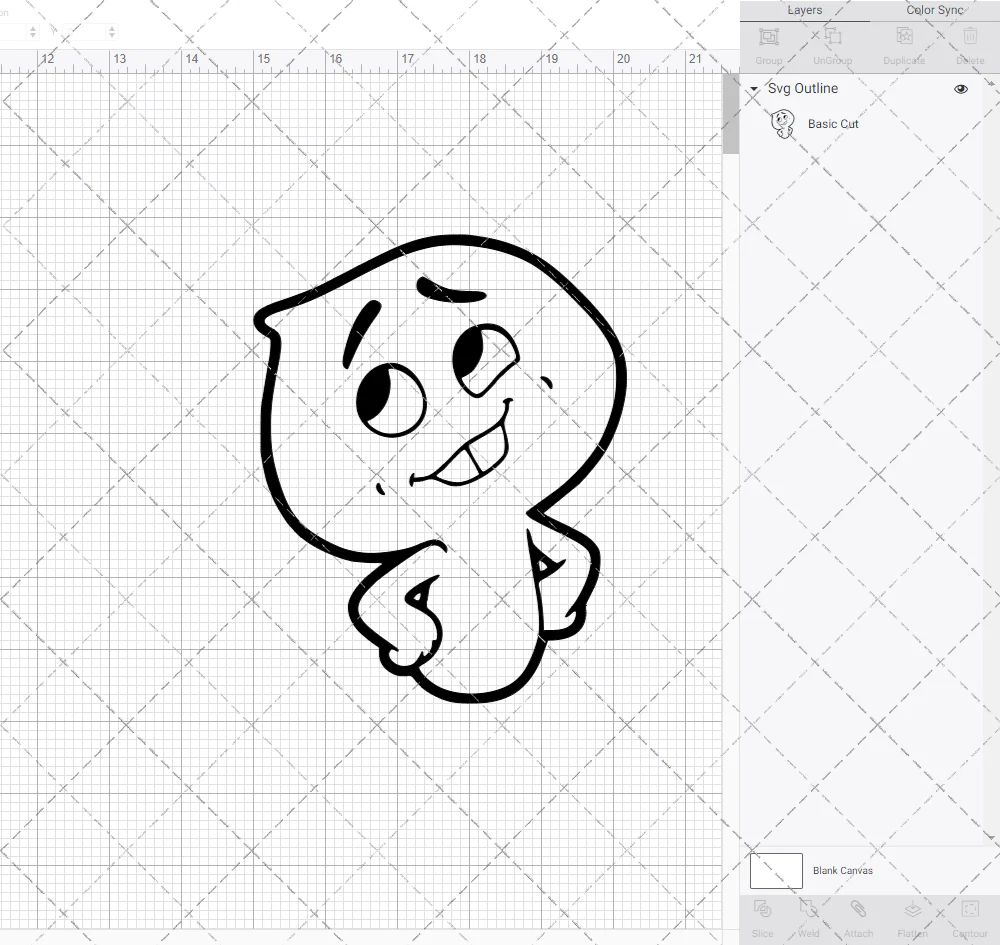Image resolution: width=1000 pixels, height=945 pixels.
Task: Click the Blank Canvas color swatch
Action: (x=776, y=870)
